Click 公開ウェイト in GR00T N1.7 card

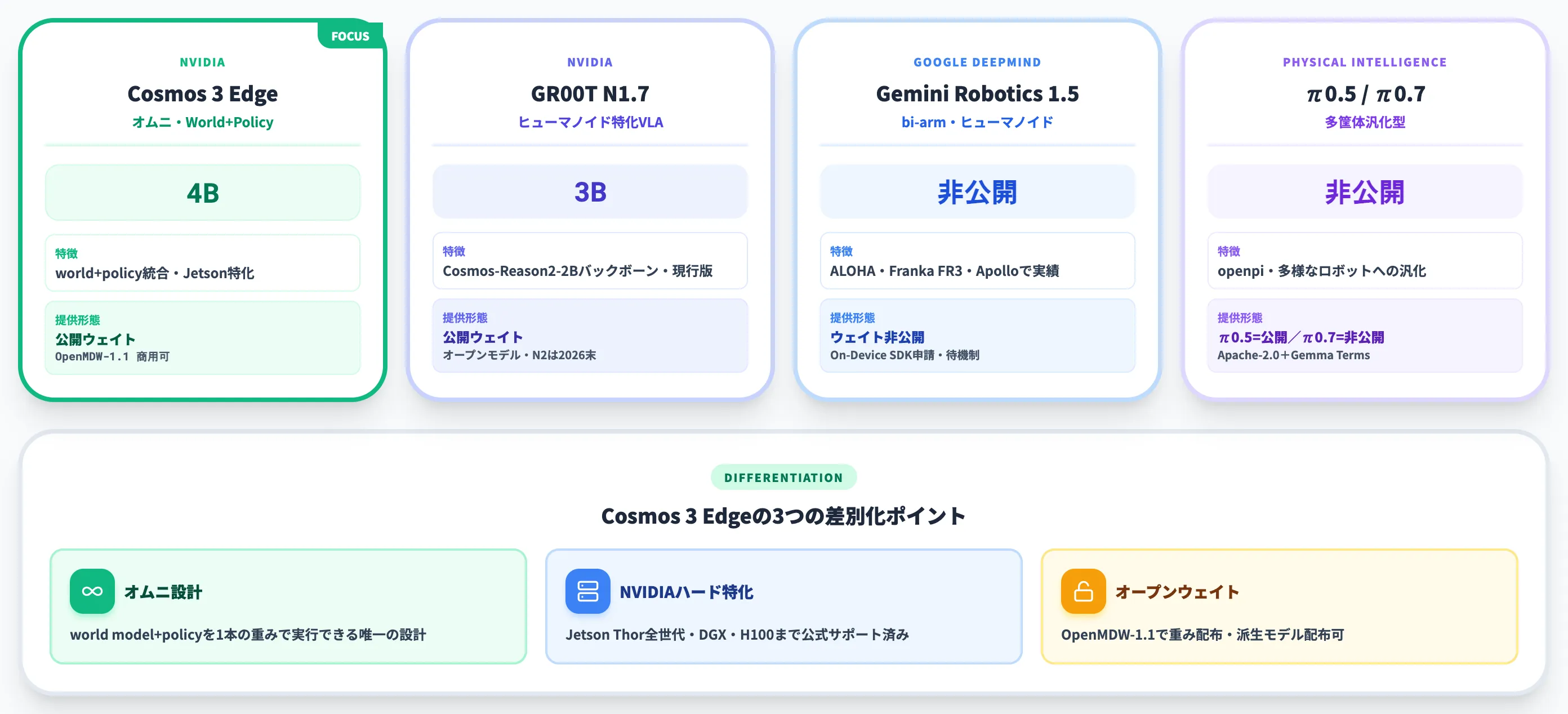[483, 337]
